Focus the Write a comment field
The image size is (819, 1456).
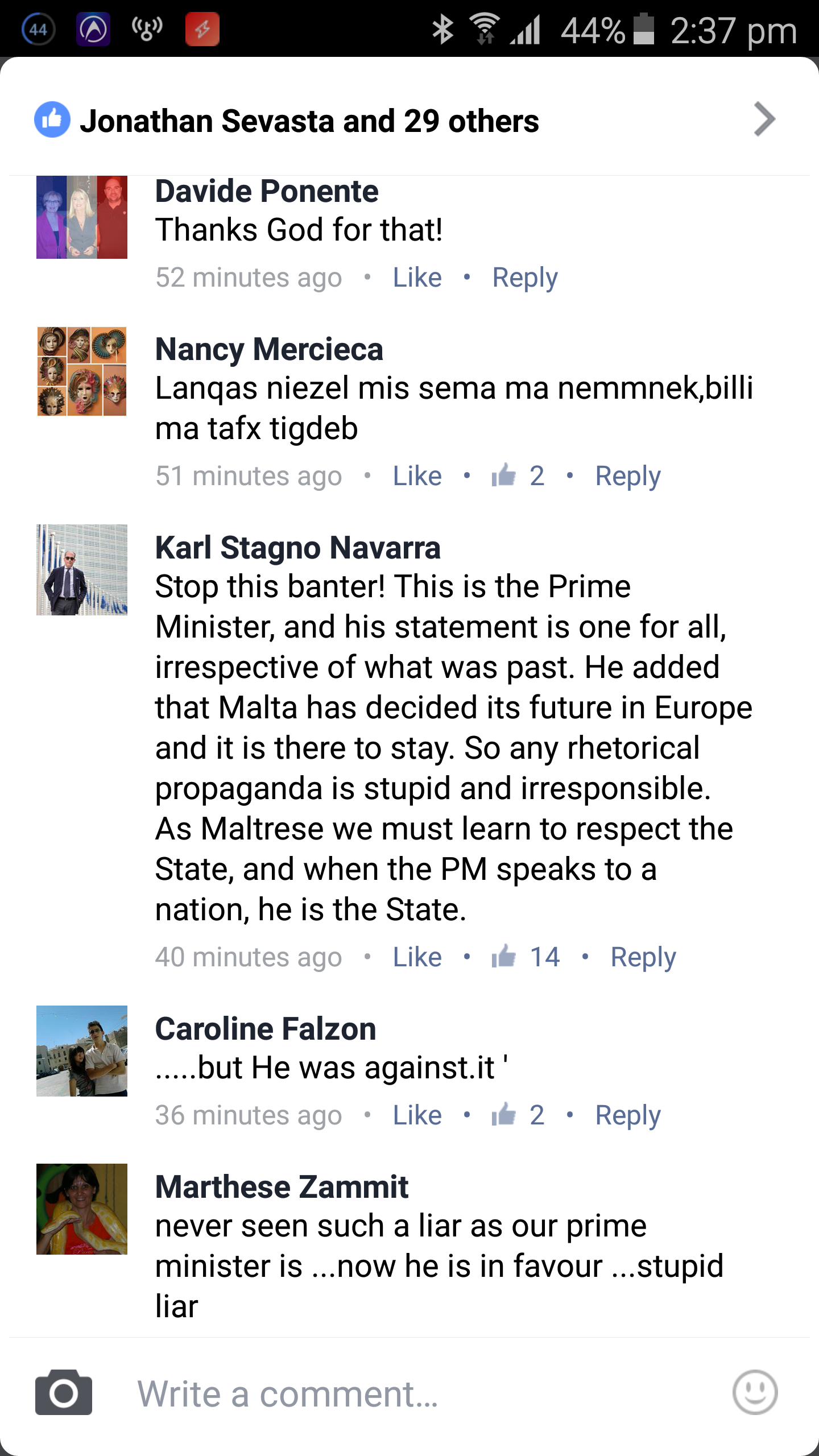(398, 1393)
